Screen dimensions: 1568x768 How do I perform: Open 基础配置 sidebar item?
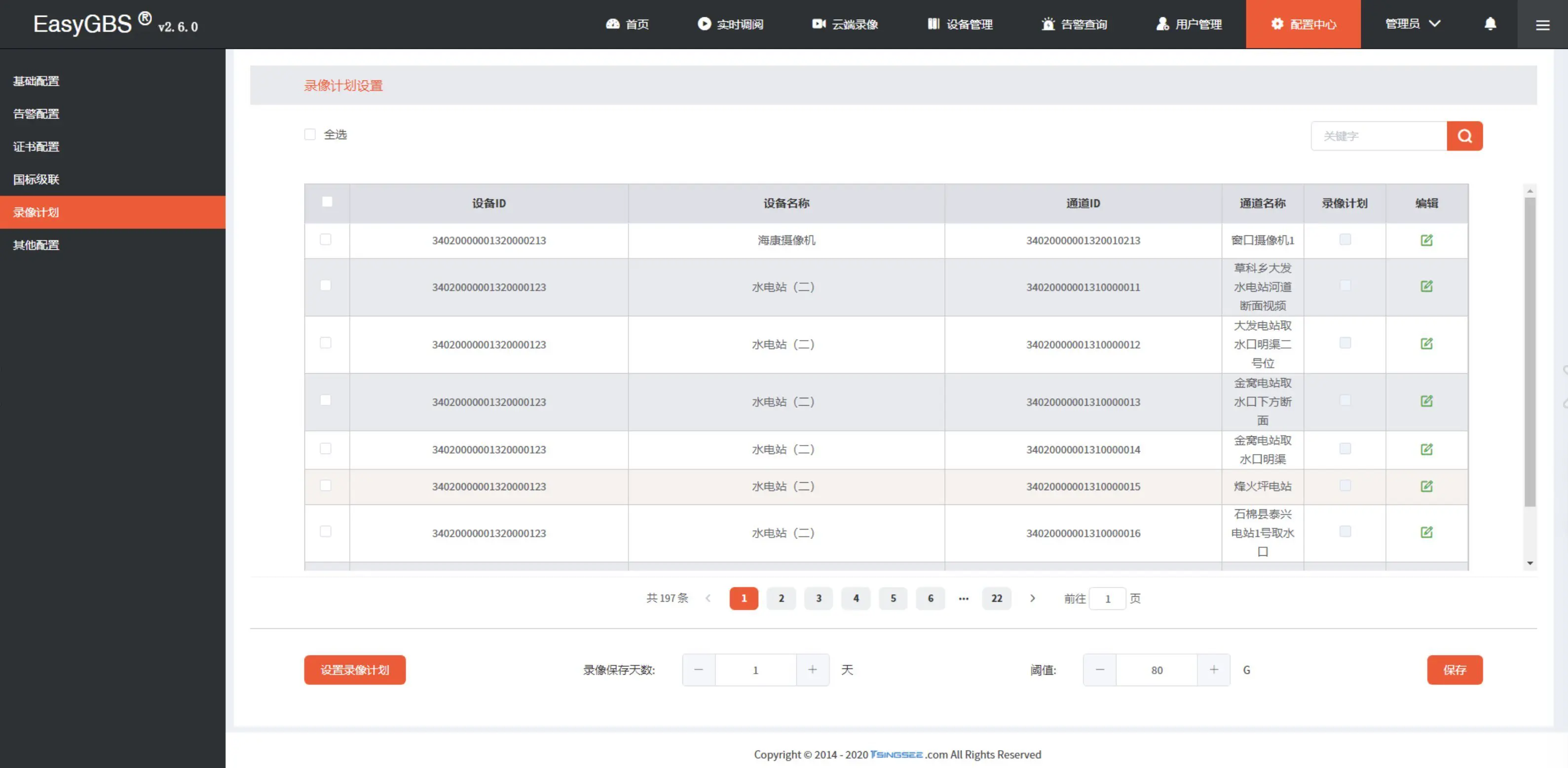(x=37, y=81)
